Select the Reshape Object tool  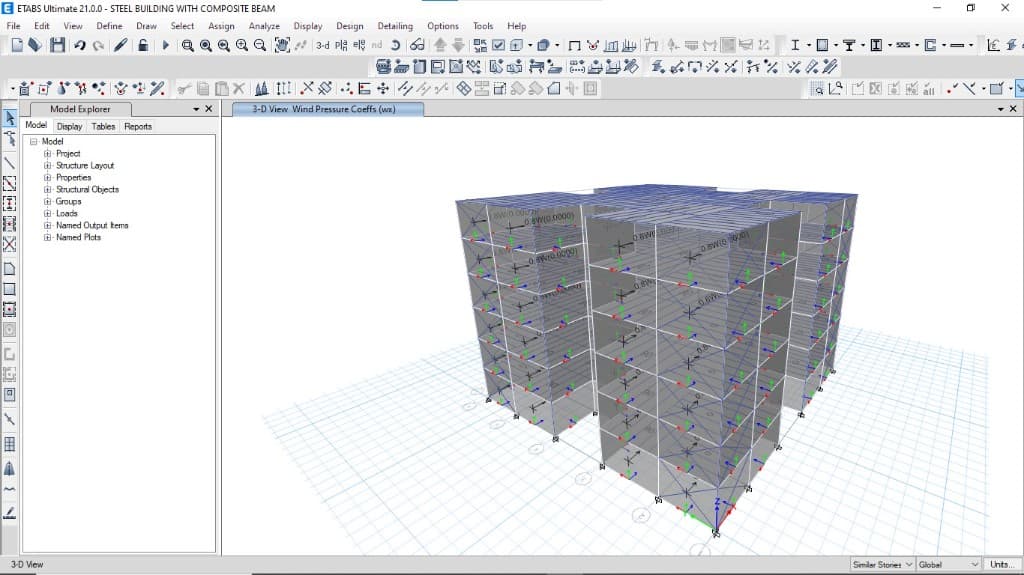(10, 138)
